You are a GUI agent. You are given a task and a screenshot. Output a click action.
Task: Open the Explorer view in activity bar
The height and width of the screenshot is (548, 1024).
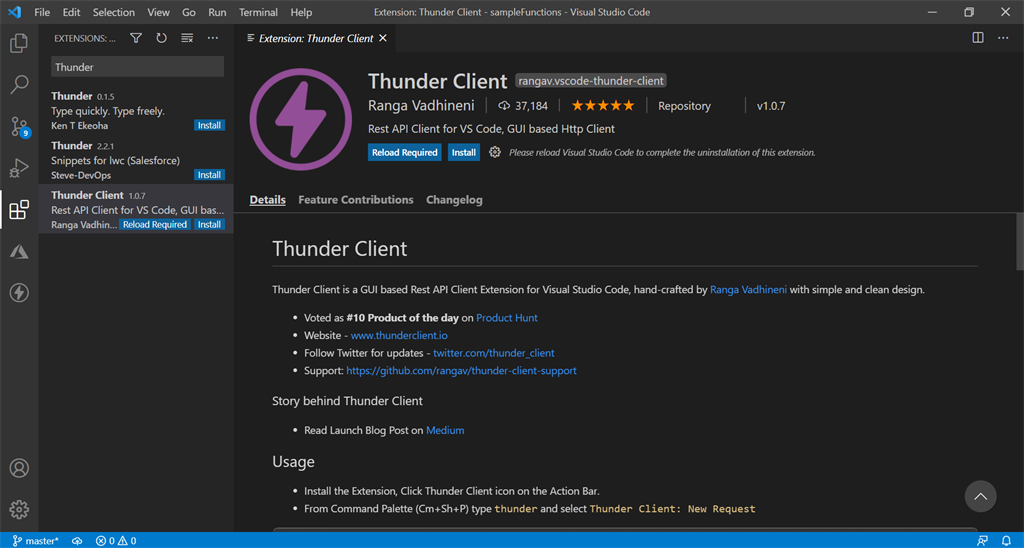coord(19,43)
